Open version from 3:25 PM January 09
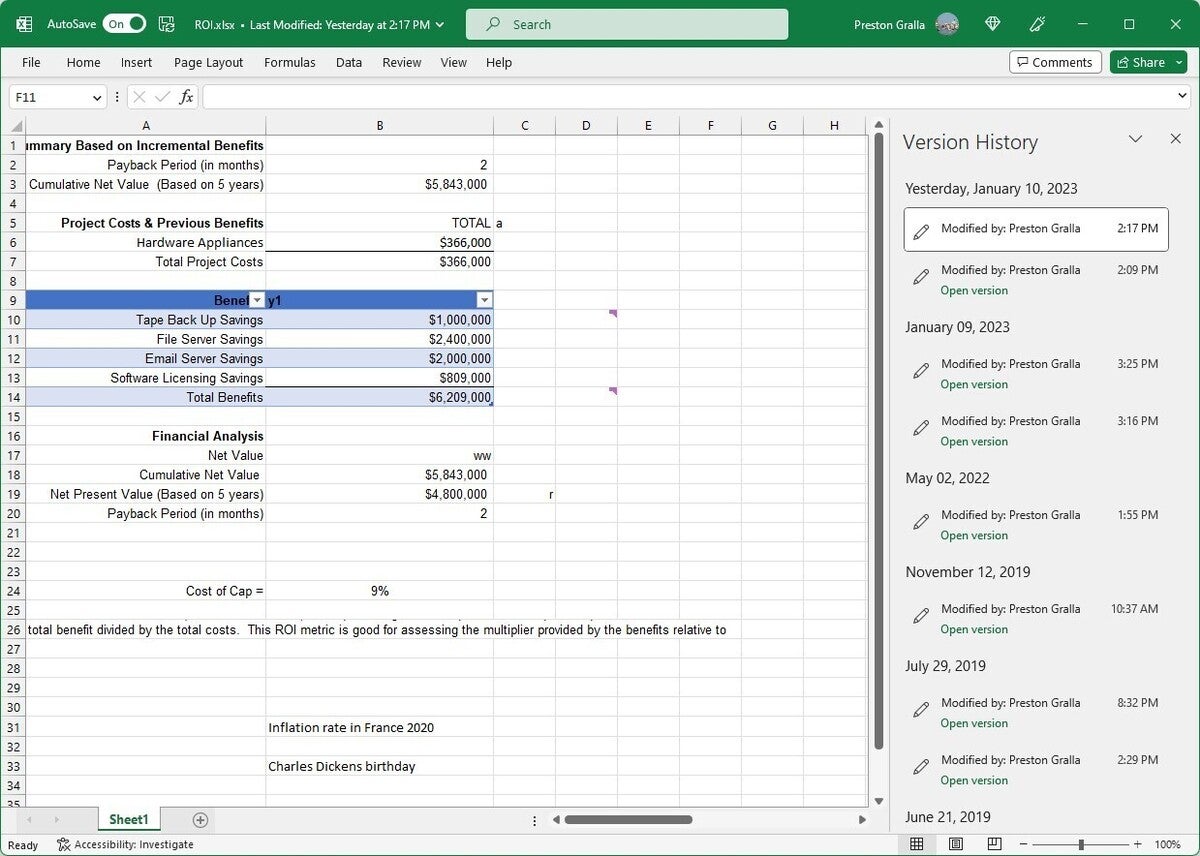The image size is (1200, 856). (x=974, y=385)
